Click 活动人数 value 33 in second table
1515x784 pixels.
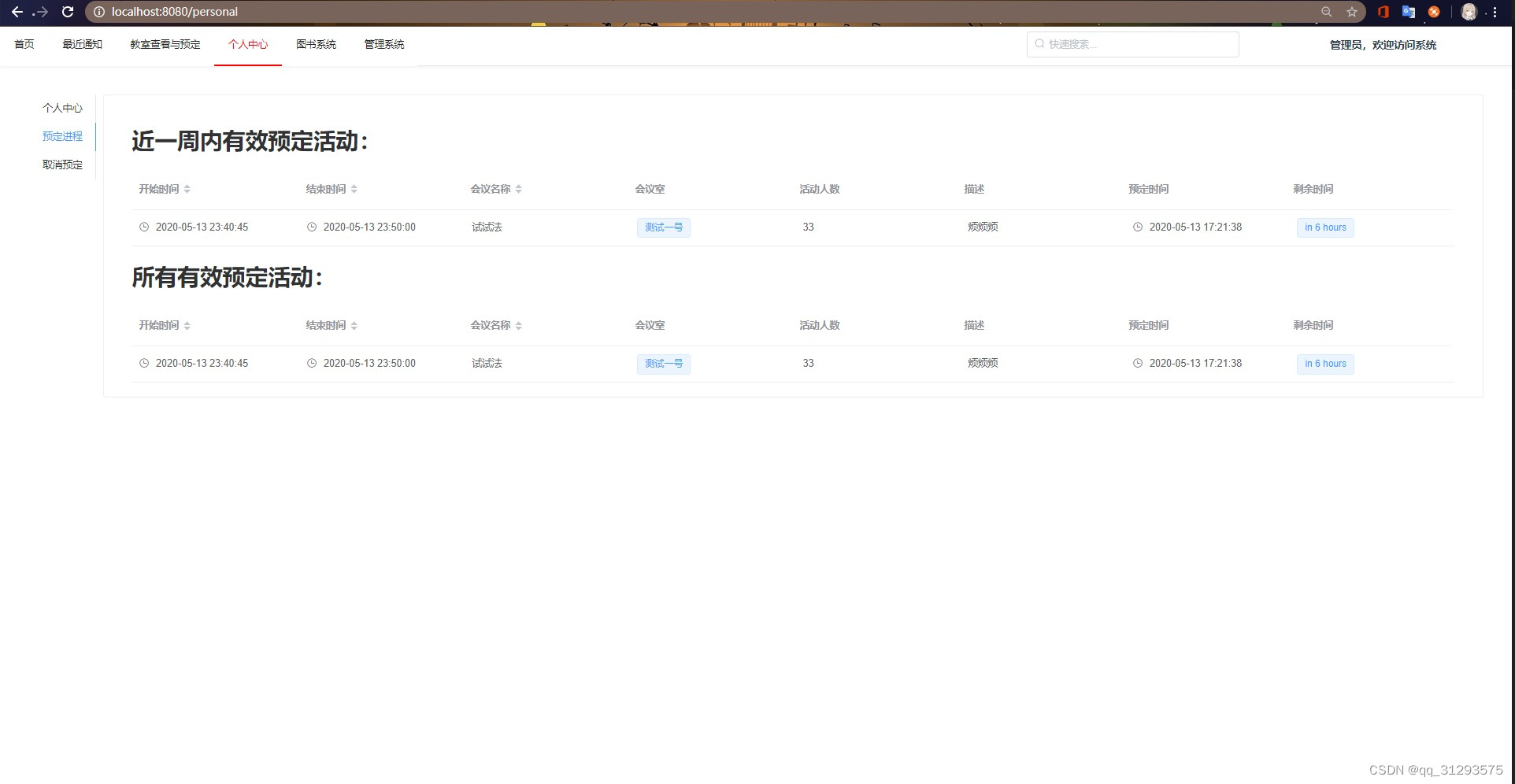808,363
